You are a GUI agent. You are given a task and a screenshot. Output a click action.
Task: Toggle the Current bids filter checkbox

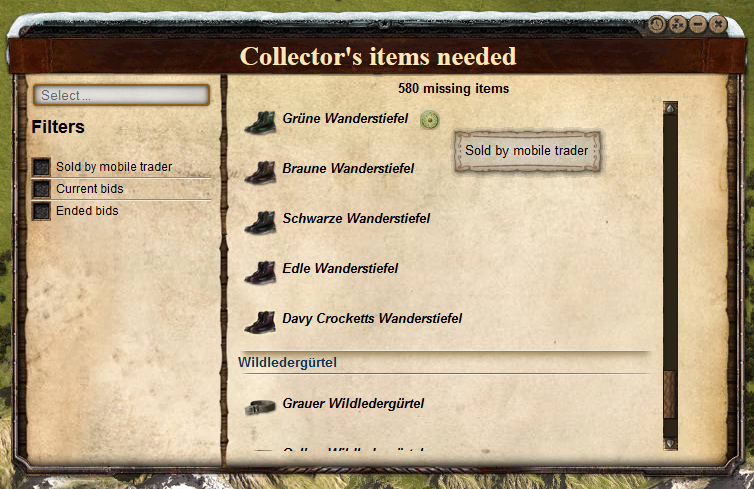pyautogui.click(x=41, y=189)
